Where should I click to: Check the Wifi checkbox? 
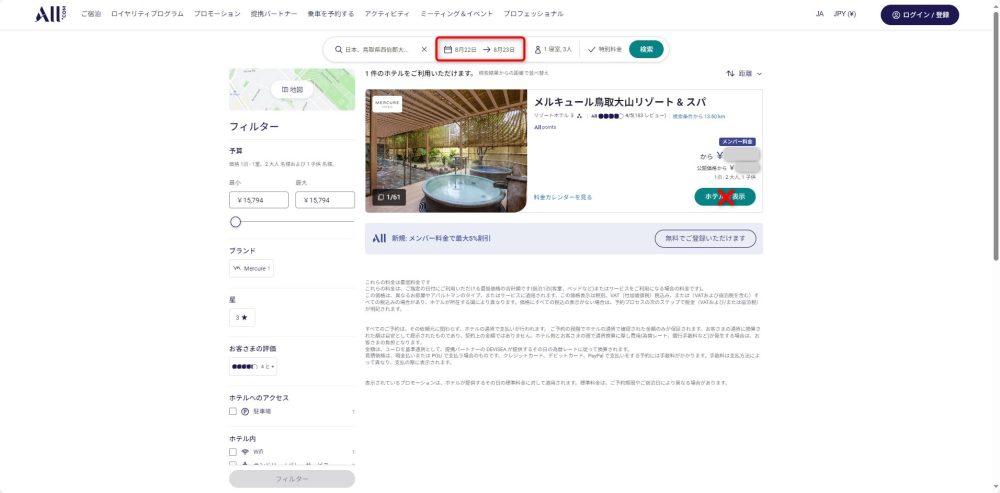click(233, 452)
